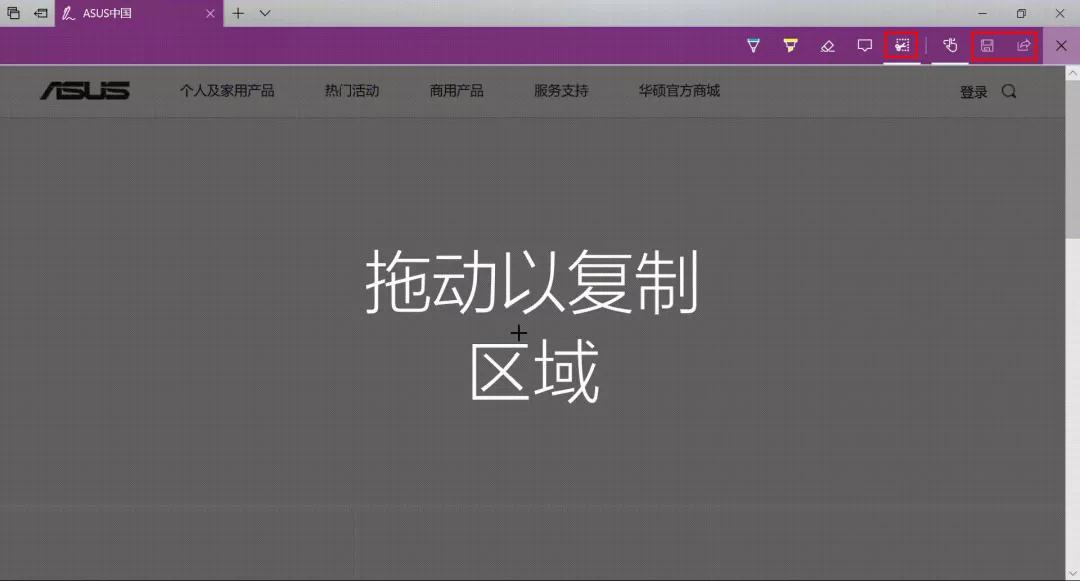Switch to the ASUS中国 tab
This screenshot has width=1080, height=581.
click(120, 14)
